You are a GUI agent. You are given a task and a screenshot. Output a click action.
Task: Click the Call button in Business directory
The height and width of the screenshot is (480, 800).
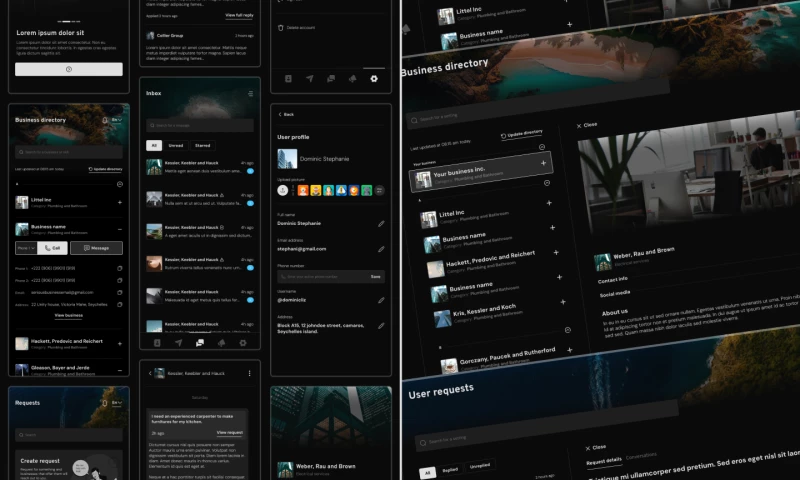coord(52,248)
